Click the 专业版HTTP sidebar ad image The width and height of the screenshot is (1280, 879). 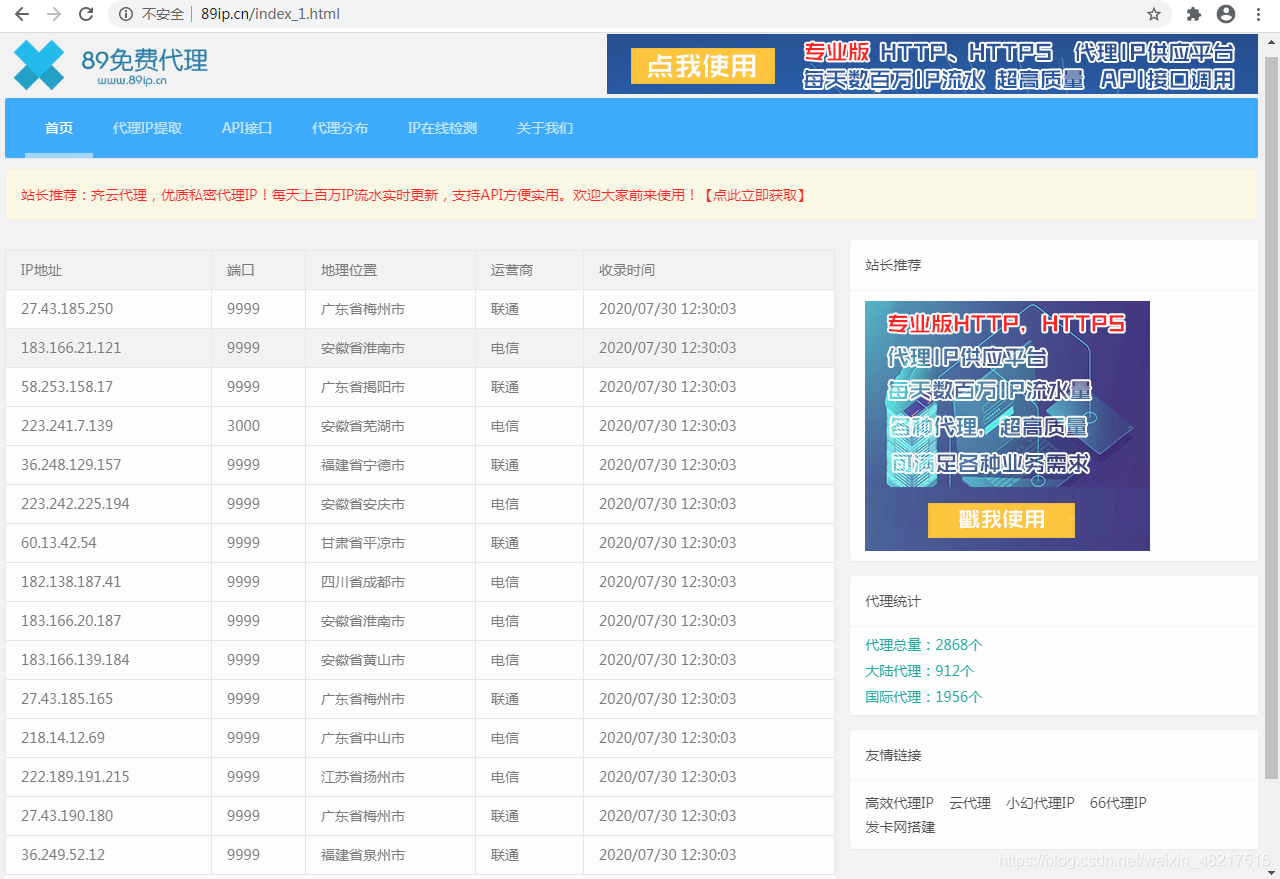click(x=1006, y=425)
